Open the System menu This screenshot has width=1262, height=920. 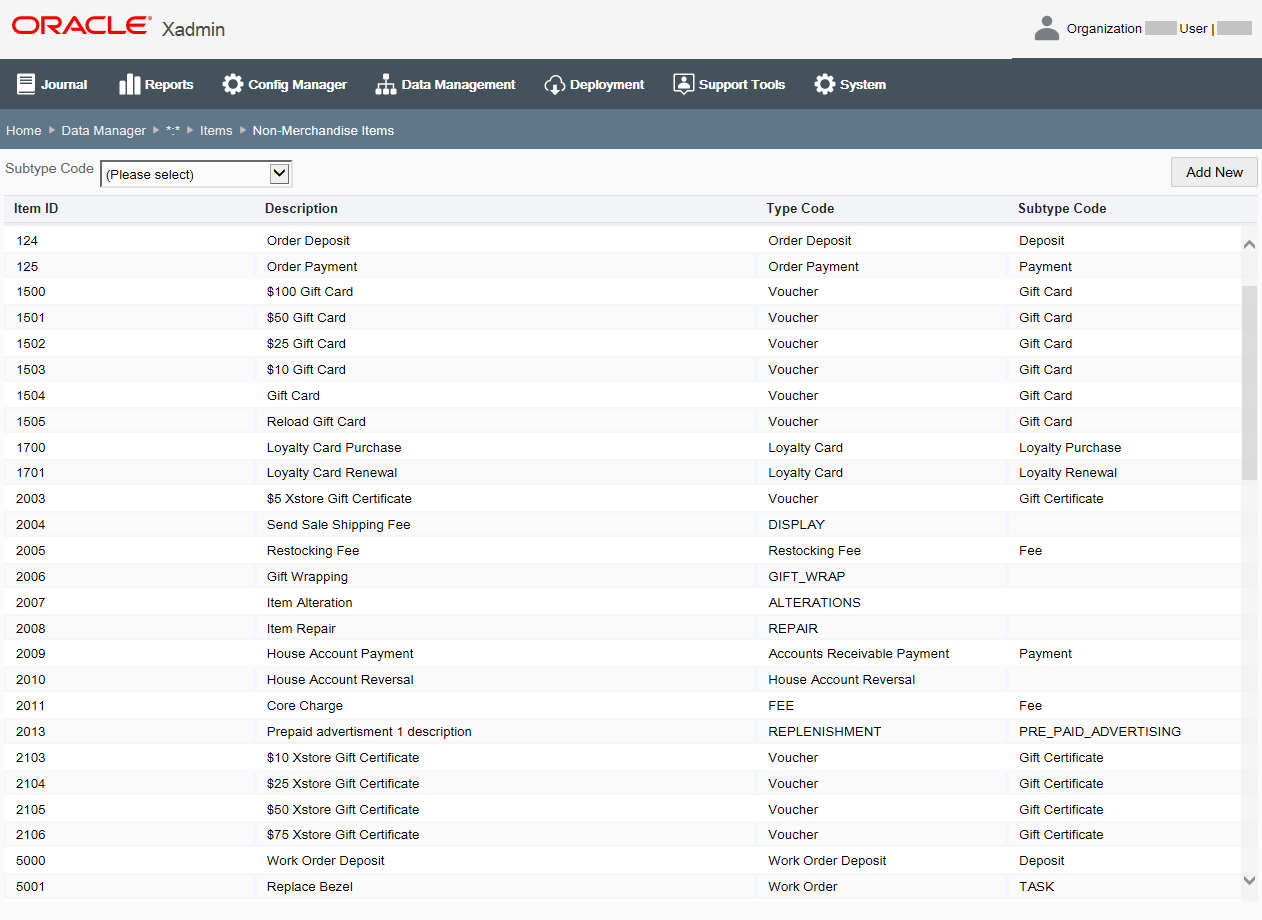[850, 84]
